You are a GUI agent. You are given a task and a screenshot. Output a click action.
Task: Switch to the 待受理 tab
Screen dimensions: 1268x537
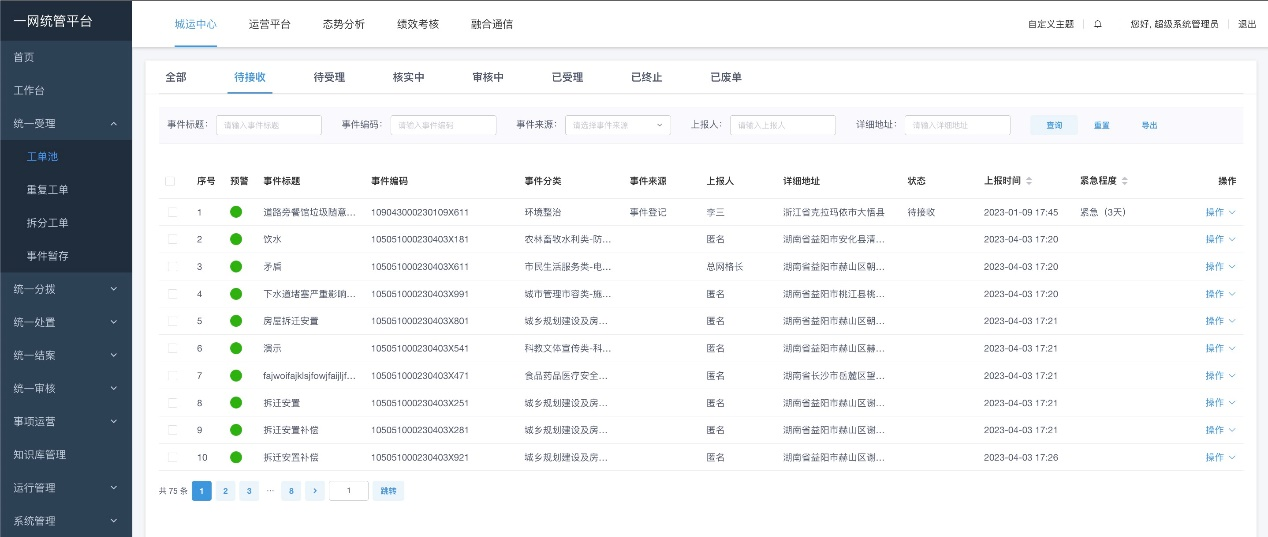tap(329, 77)
